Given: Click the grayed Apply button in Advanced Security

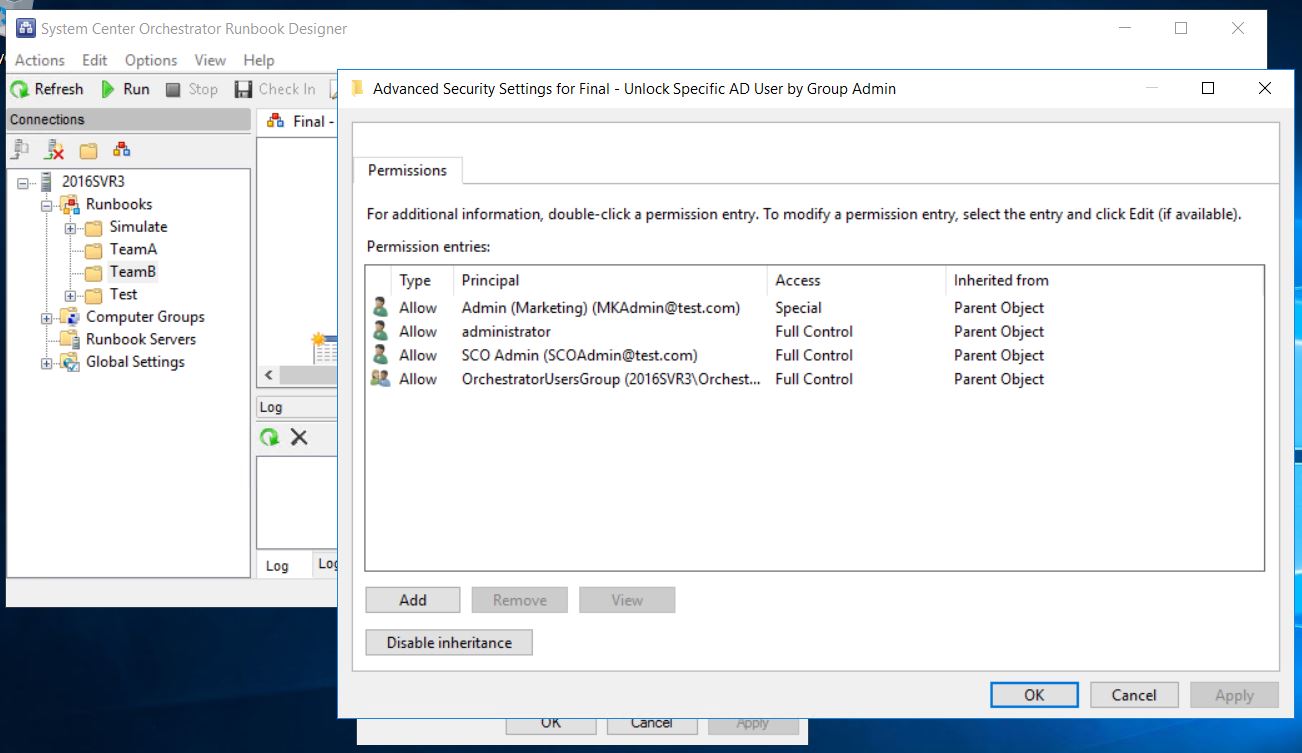Looking at the screenshot, I should click(x=1234, y=695).
